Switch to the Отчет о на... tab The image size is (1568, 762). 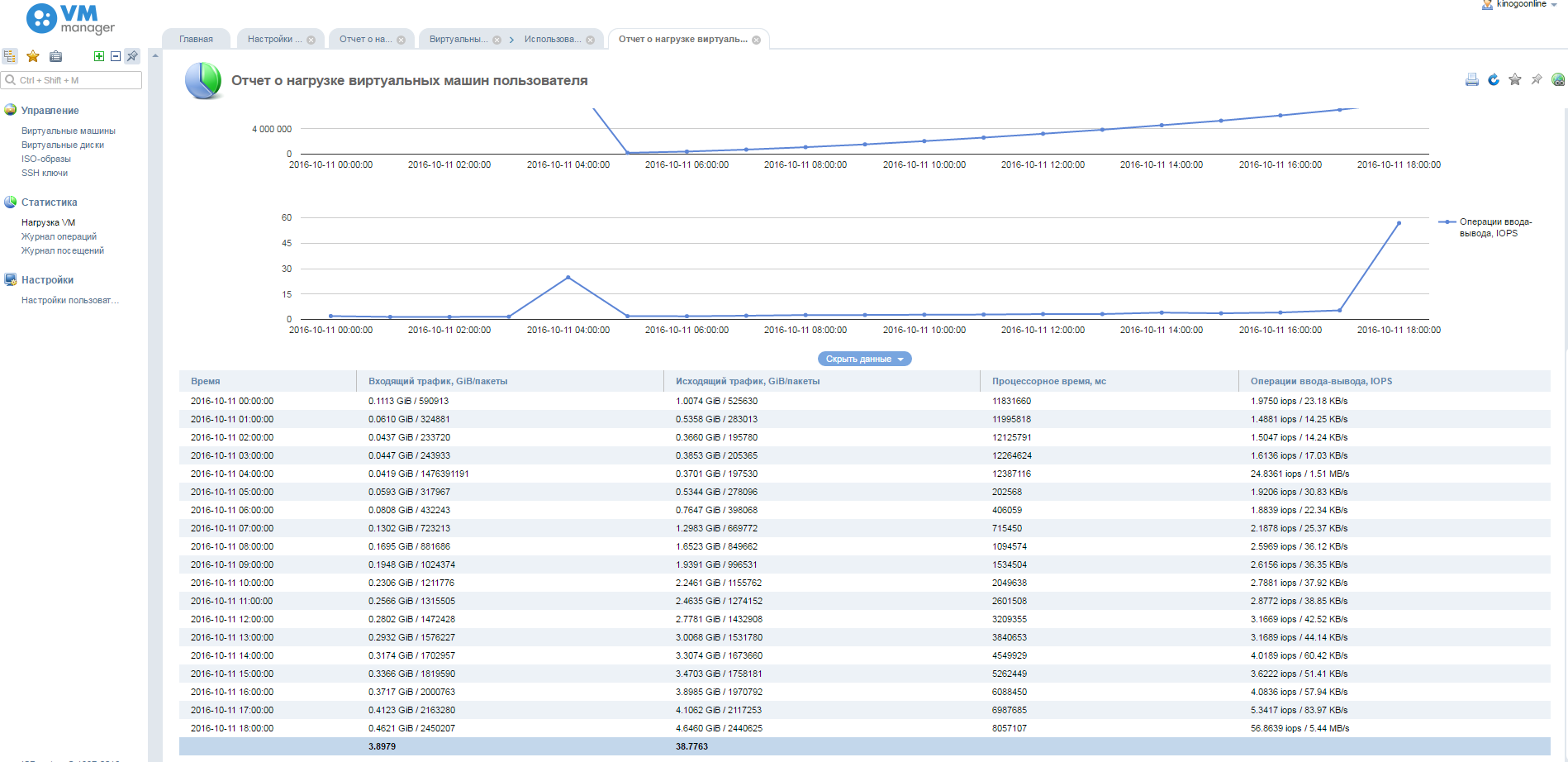point(365,39)
